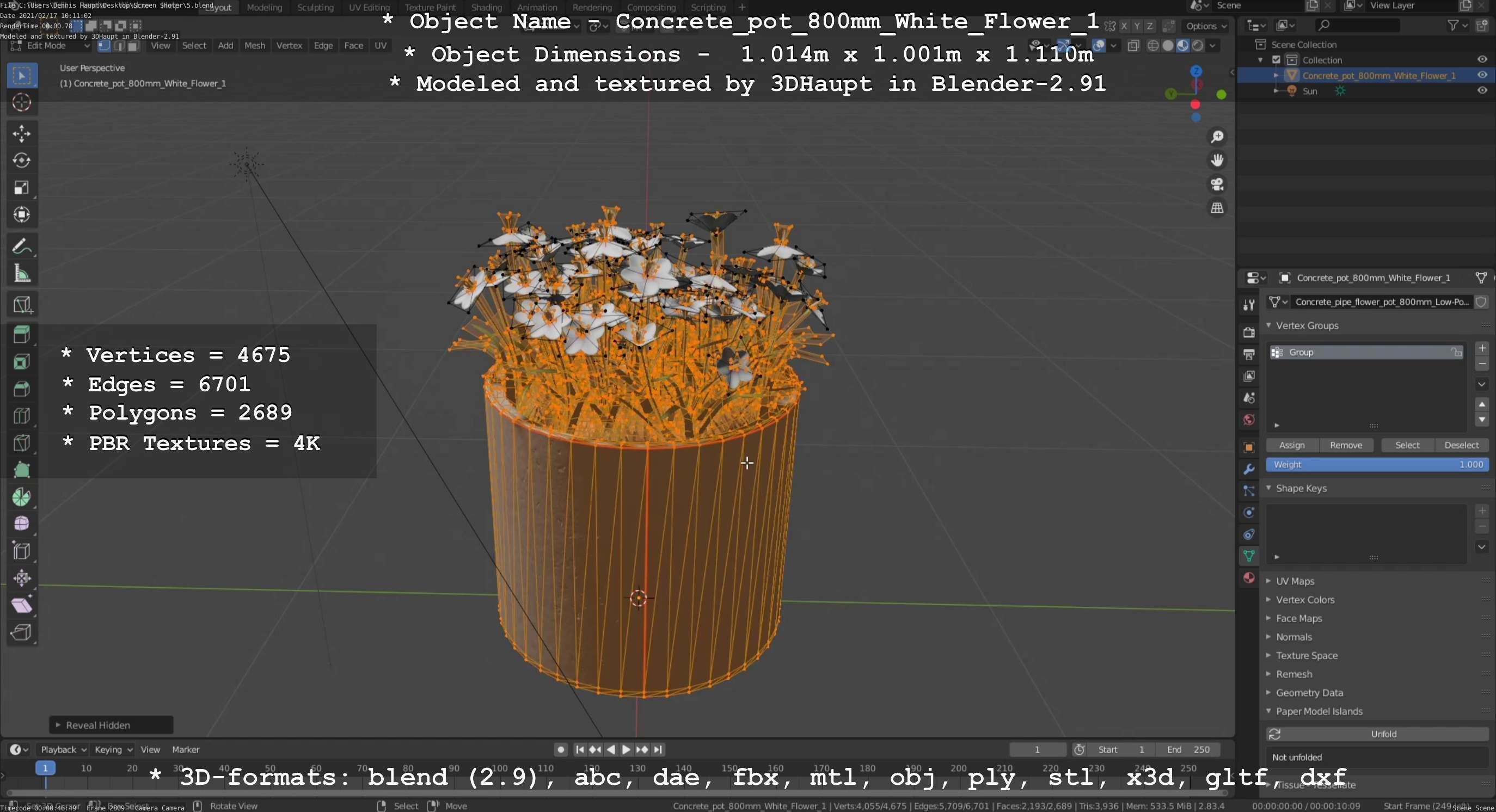Viewport: 1496px width, 812px height.
Task: Choose the Smooth tool
Action: (x=22, y=524)
